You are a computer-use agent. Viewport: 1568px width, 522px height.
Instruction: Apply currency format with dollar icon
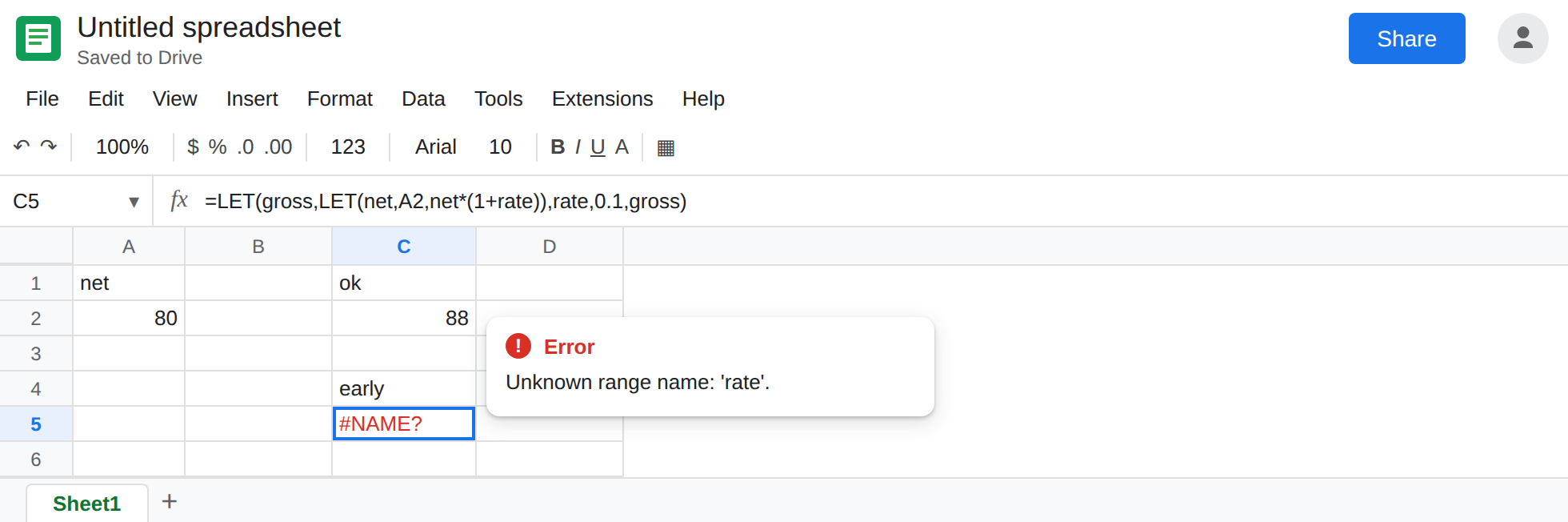[193, 147]
